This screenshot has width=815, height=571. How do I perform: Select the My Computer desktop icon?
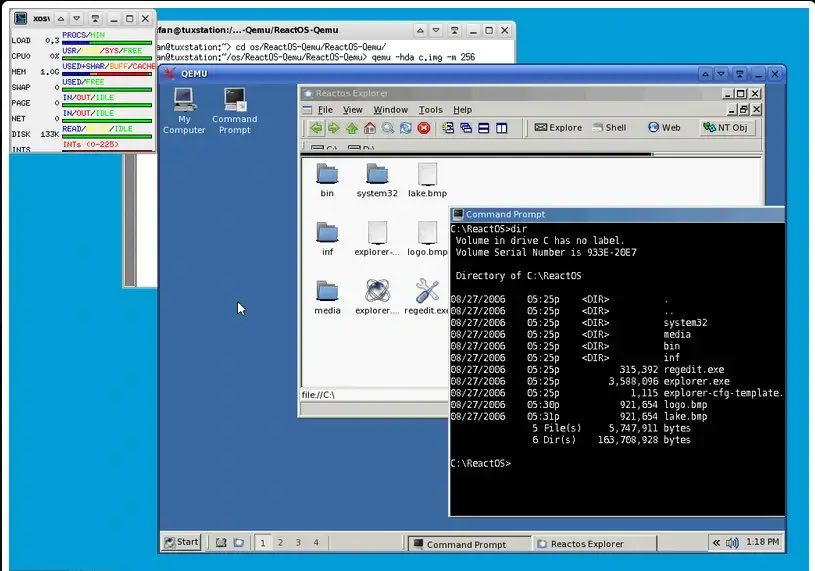coord(184,111)
